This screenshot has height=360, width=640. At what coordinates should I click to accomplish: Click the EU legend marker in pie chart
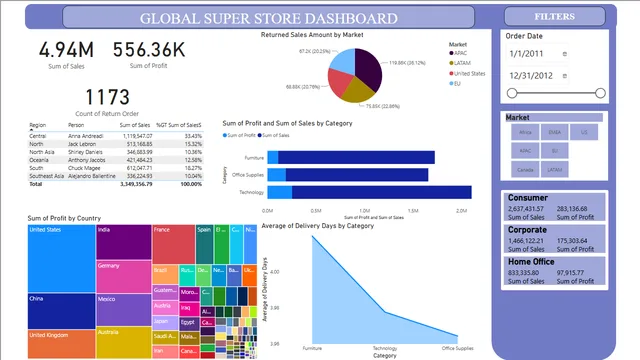point(451,83)
